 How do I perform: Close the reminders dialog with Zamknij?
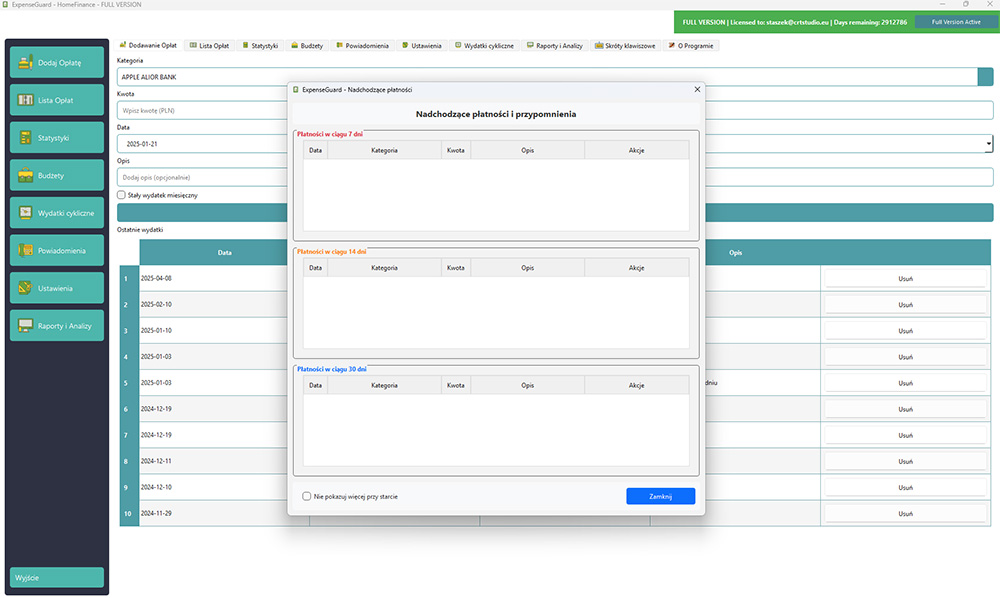pos(660,495)
